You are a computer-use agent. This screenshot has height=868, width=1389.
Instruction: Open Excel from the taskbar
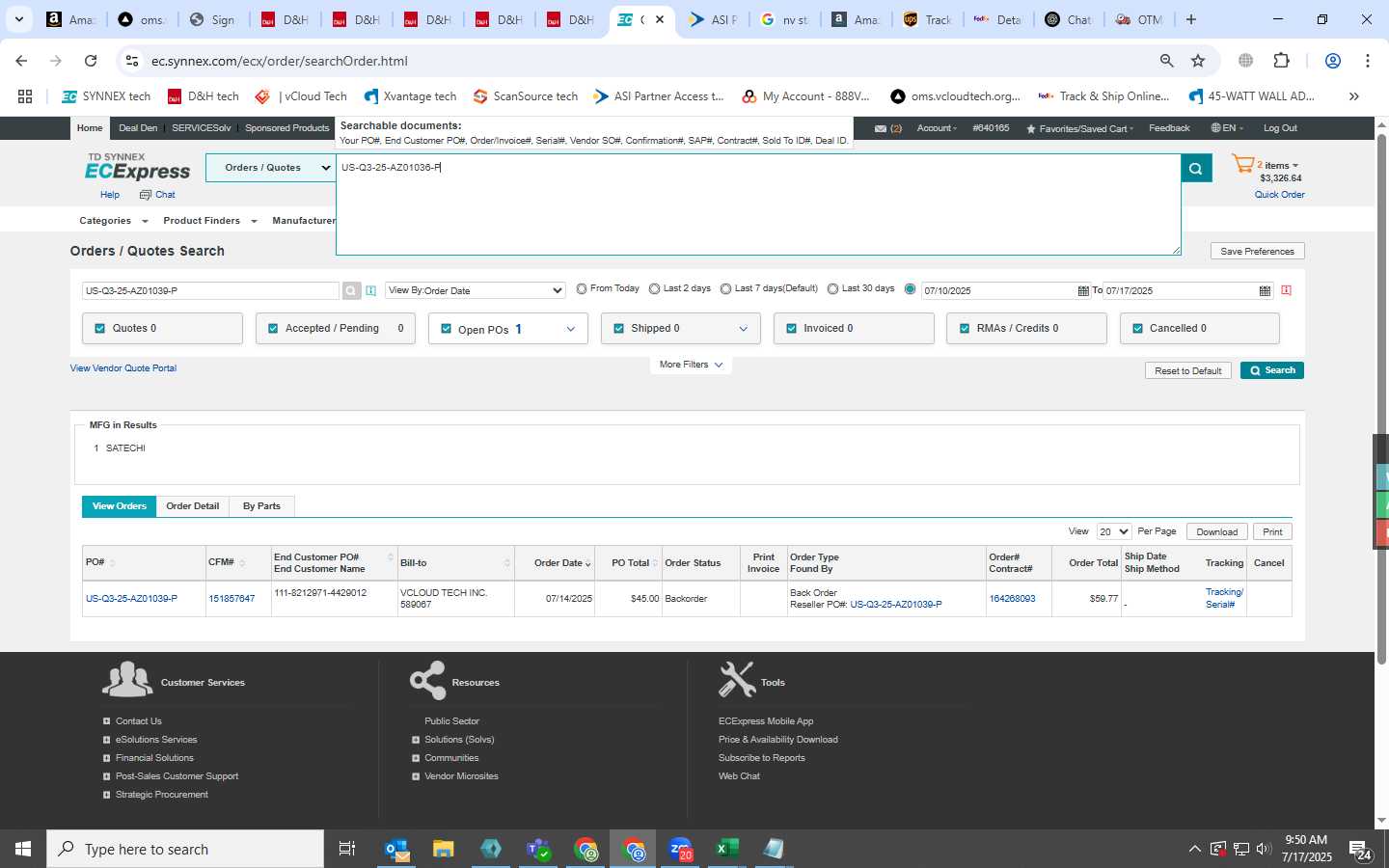click(727, 849)
